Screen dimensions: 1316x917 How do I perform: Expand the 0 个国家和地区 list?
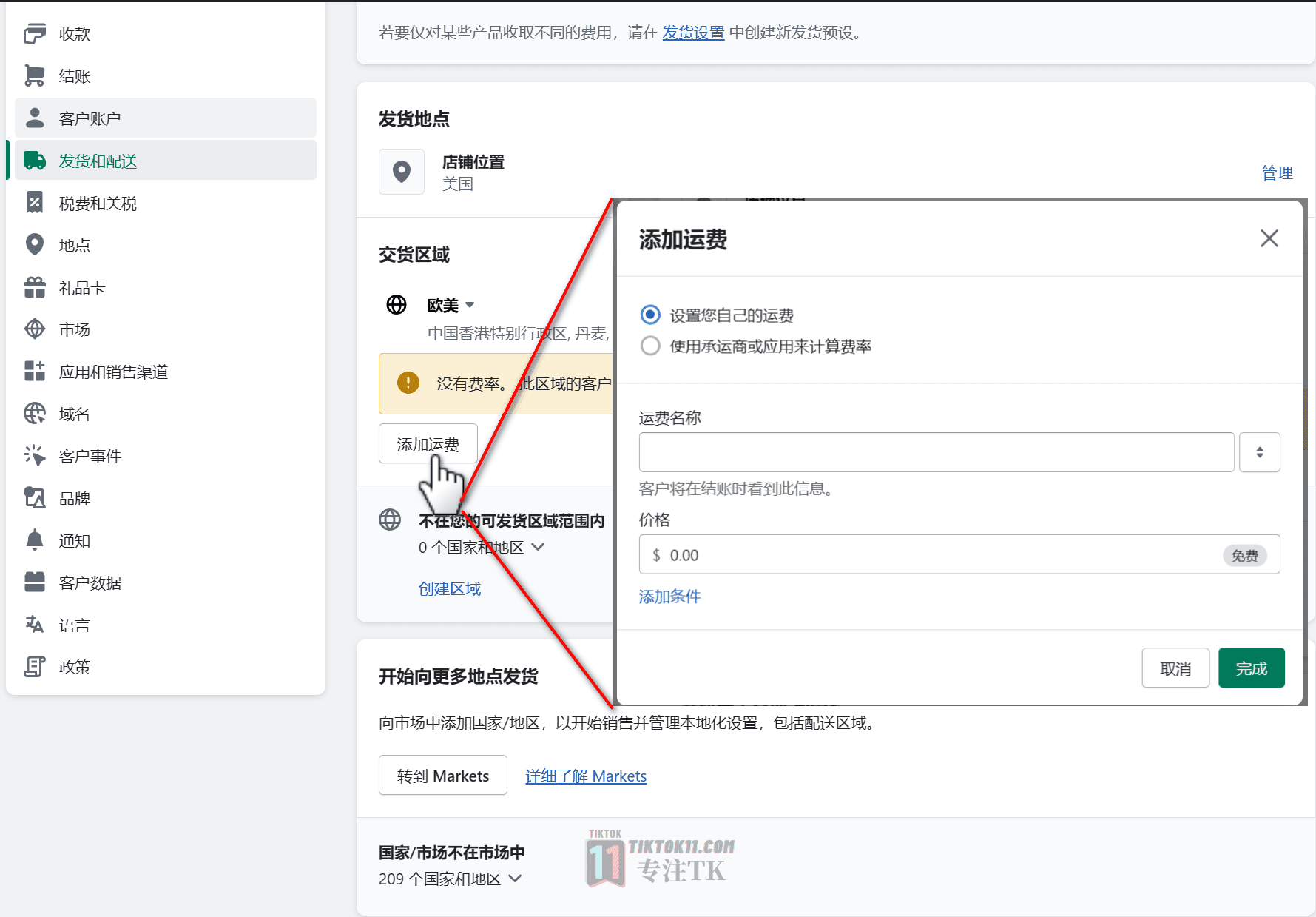pyautogui.click(x=539, y=547)
